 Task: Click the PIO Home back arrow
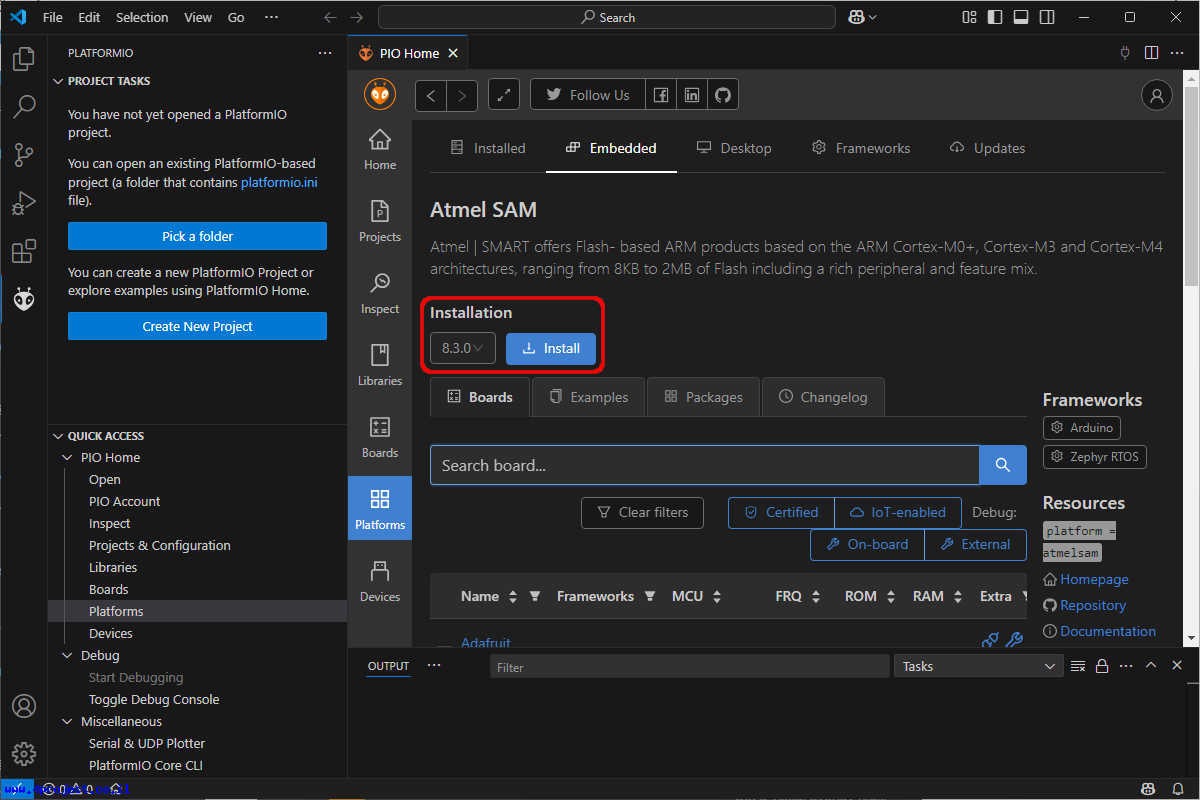coord(431,95)
